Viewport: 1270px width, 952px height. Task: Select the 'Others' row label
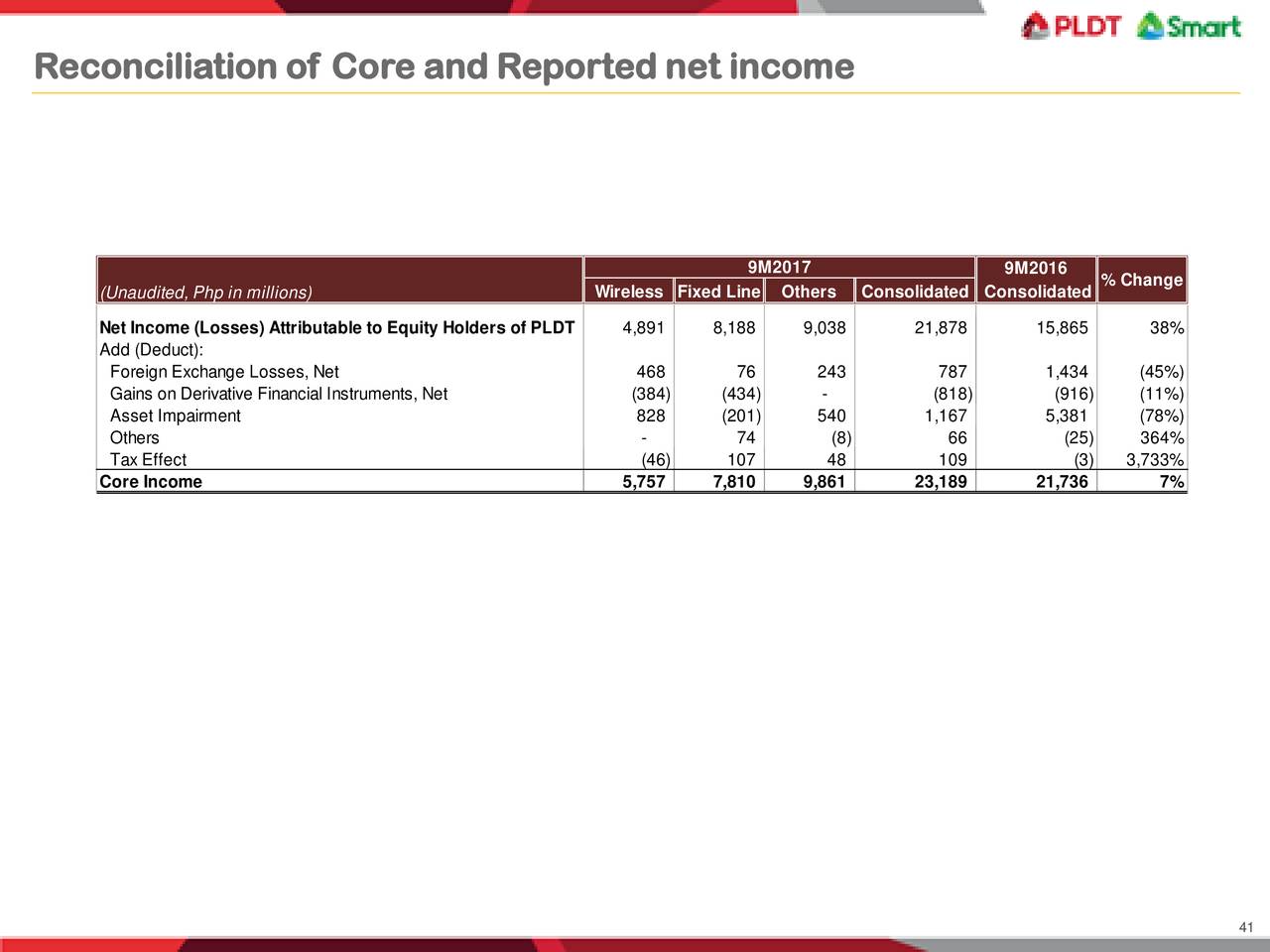(134, 437)
